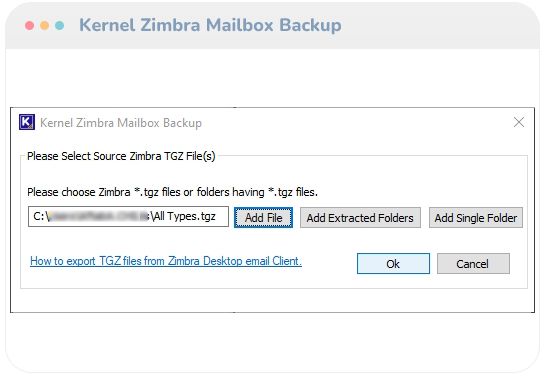Click the teal dot in the header
The width and height of the screenshot is (545, 380).
[59, 25]
